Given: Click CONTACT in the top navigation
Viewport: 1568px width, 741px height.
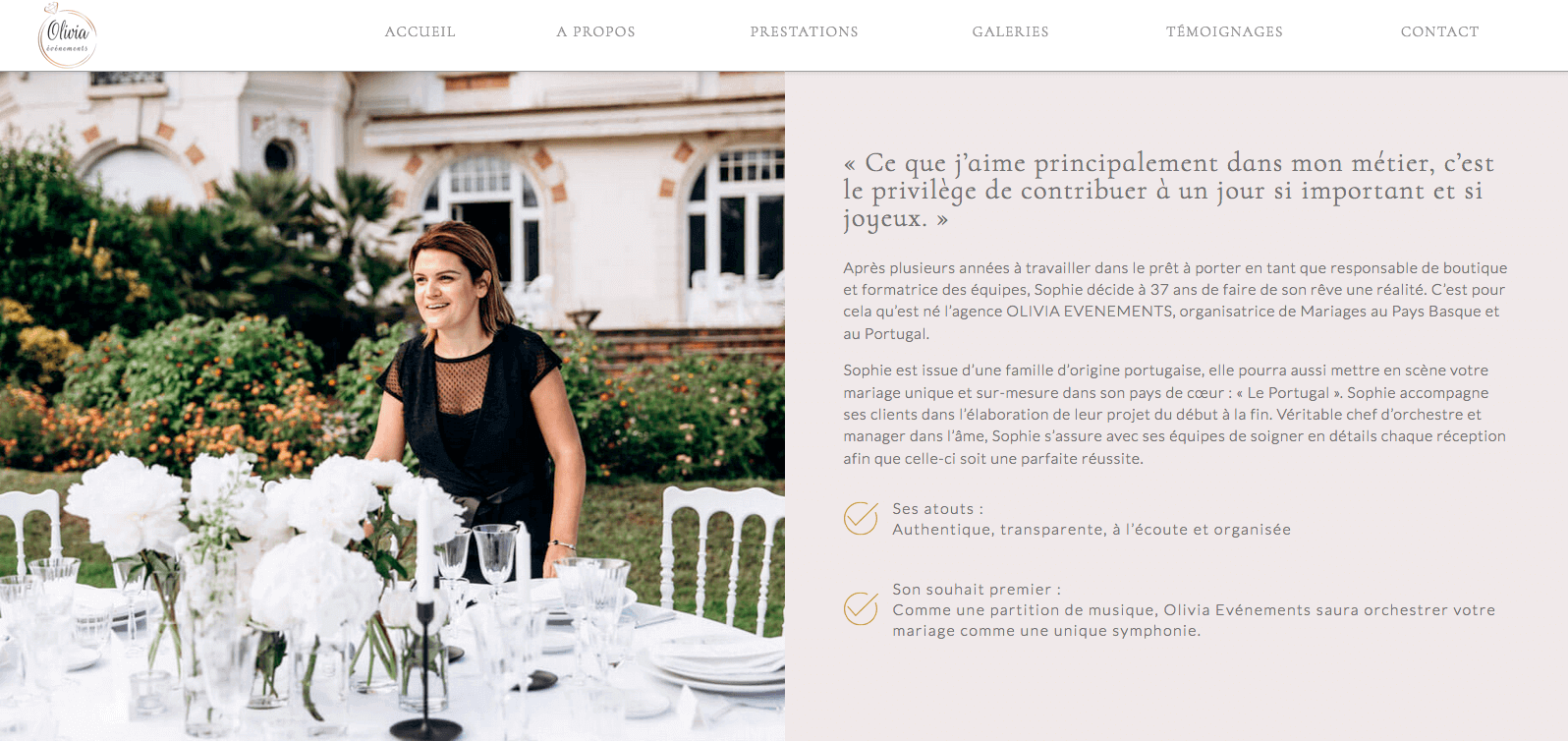Looking at the screenshot, I should pos(1439,31).
